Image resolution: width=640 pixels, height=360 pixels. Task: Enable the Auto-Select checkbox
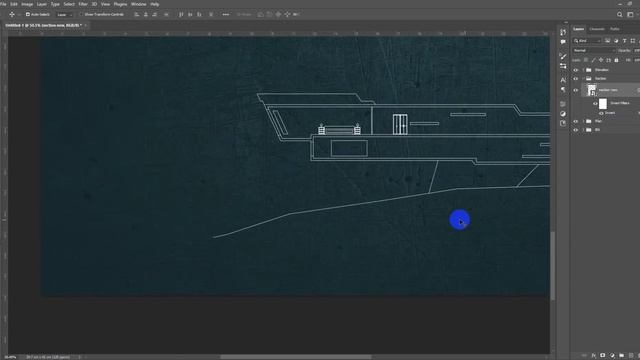(28, 14)
